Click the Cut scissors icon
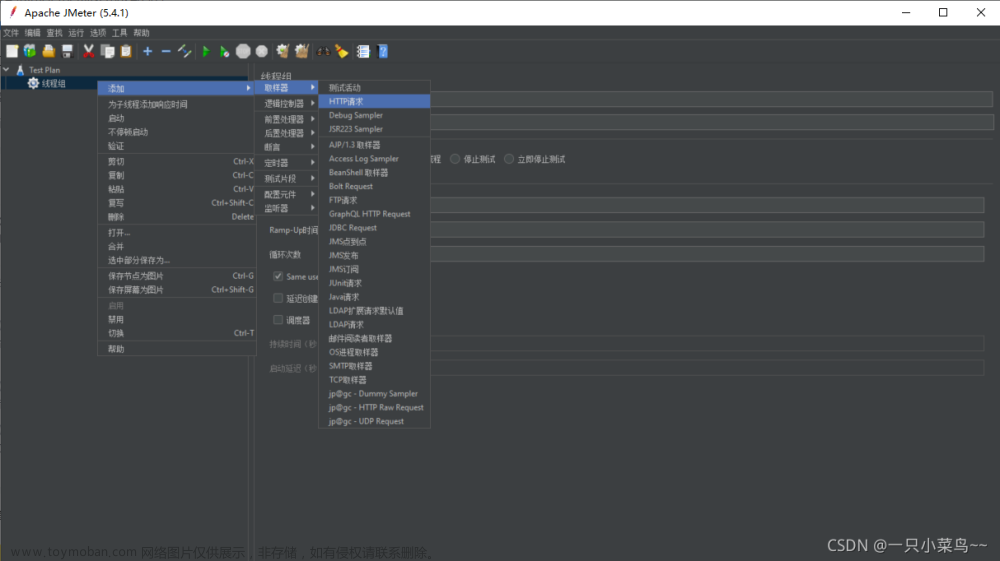The image size is (1000, 561). 89,51
